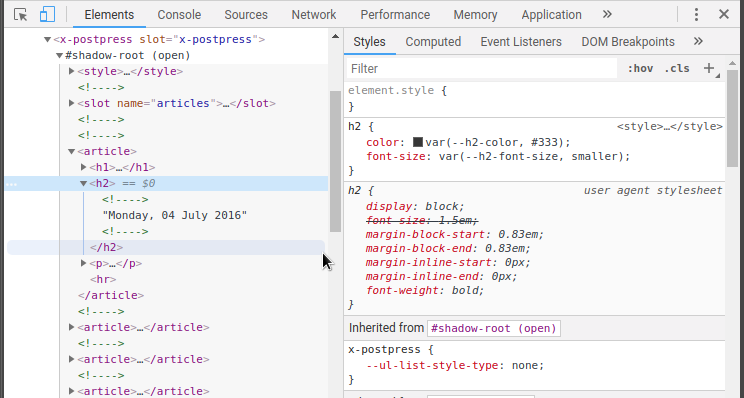Toggle the .cls class editor button

click(677, 68)
